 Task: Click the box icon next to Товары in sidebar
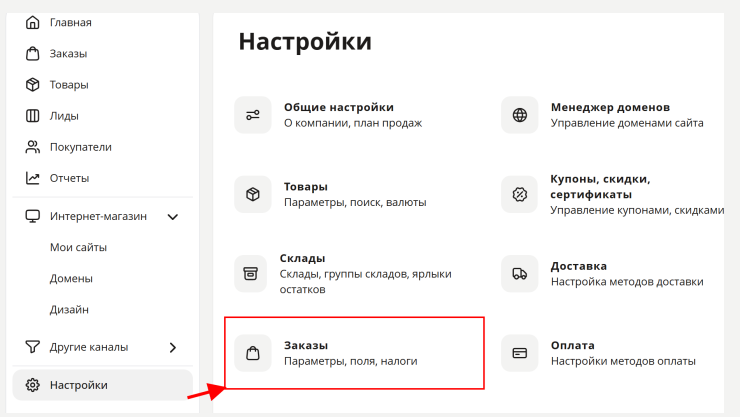point(33,84)
